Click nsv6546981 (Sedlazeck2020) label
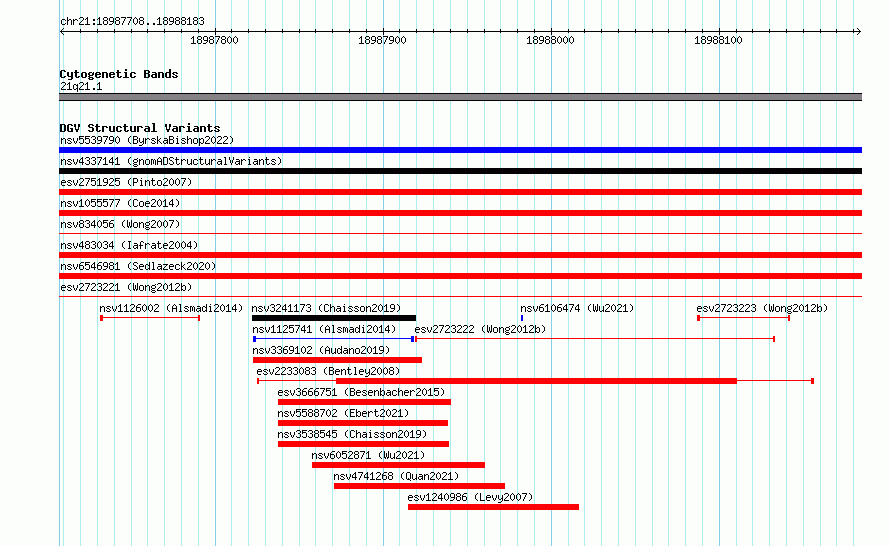 pos(138,266)
